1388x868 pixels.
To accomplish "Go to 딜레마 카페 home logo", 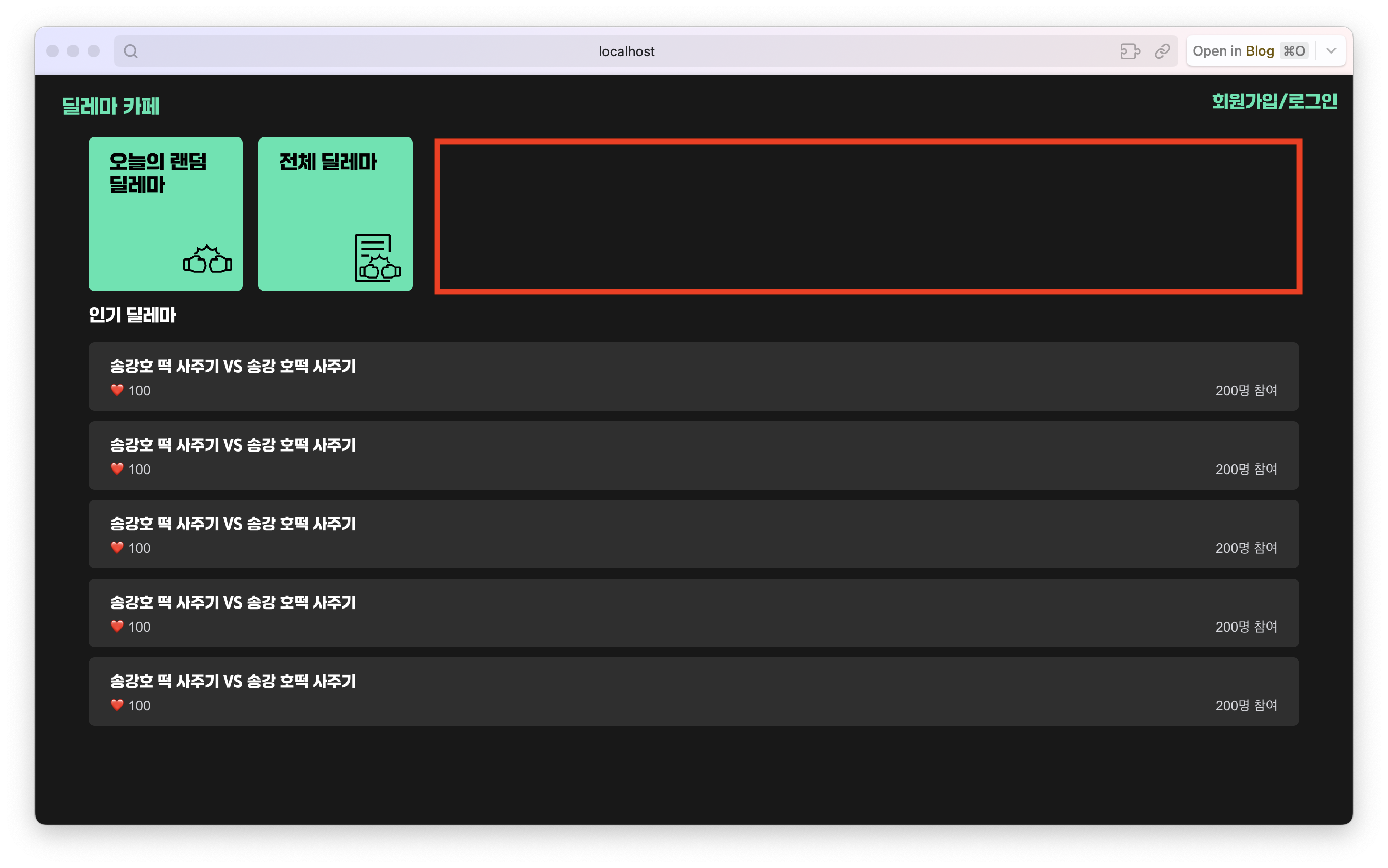I will pos(111,106).
